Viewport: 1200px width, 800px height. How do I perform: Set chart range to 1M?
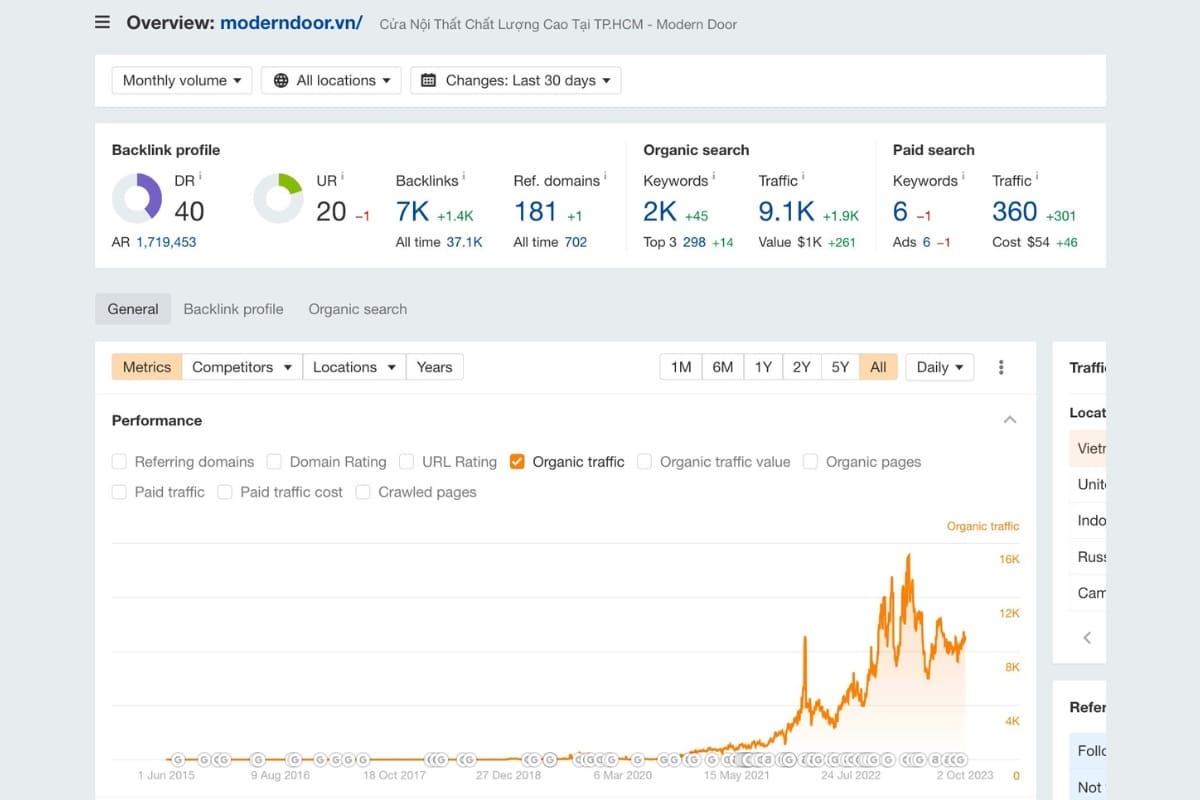[681, 367]
